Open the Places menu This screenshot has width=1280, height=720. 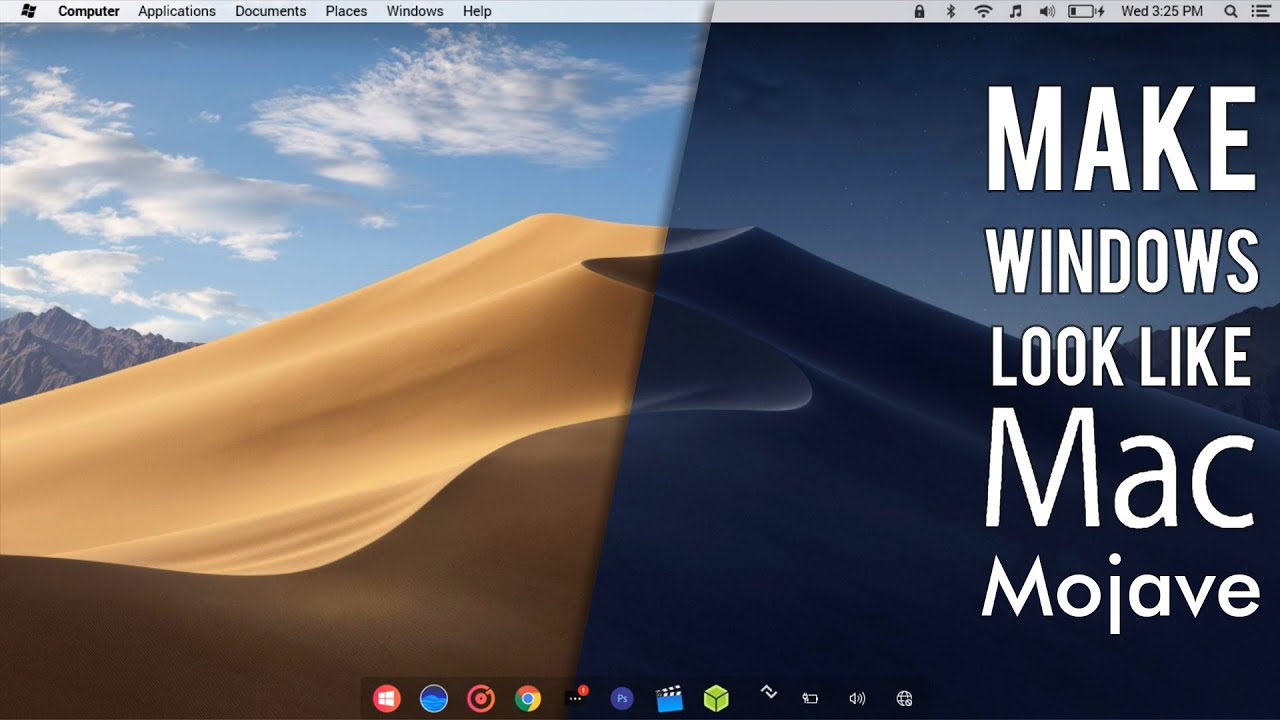346,11
